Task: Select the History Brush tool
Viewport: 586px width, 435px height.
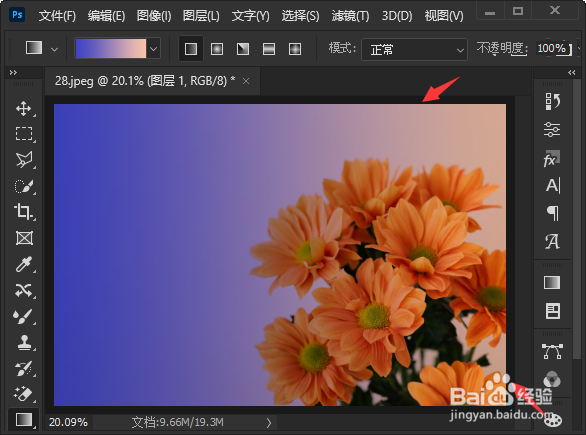Action: (x=24, y=368)
